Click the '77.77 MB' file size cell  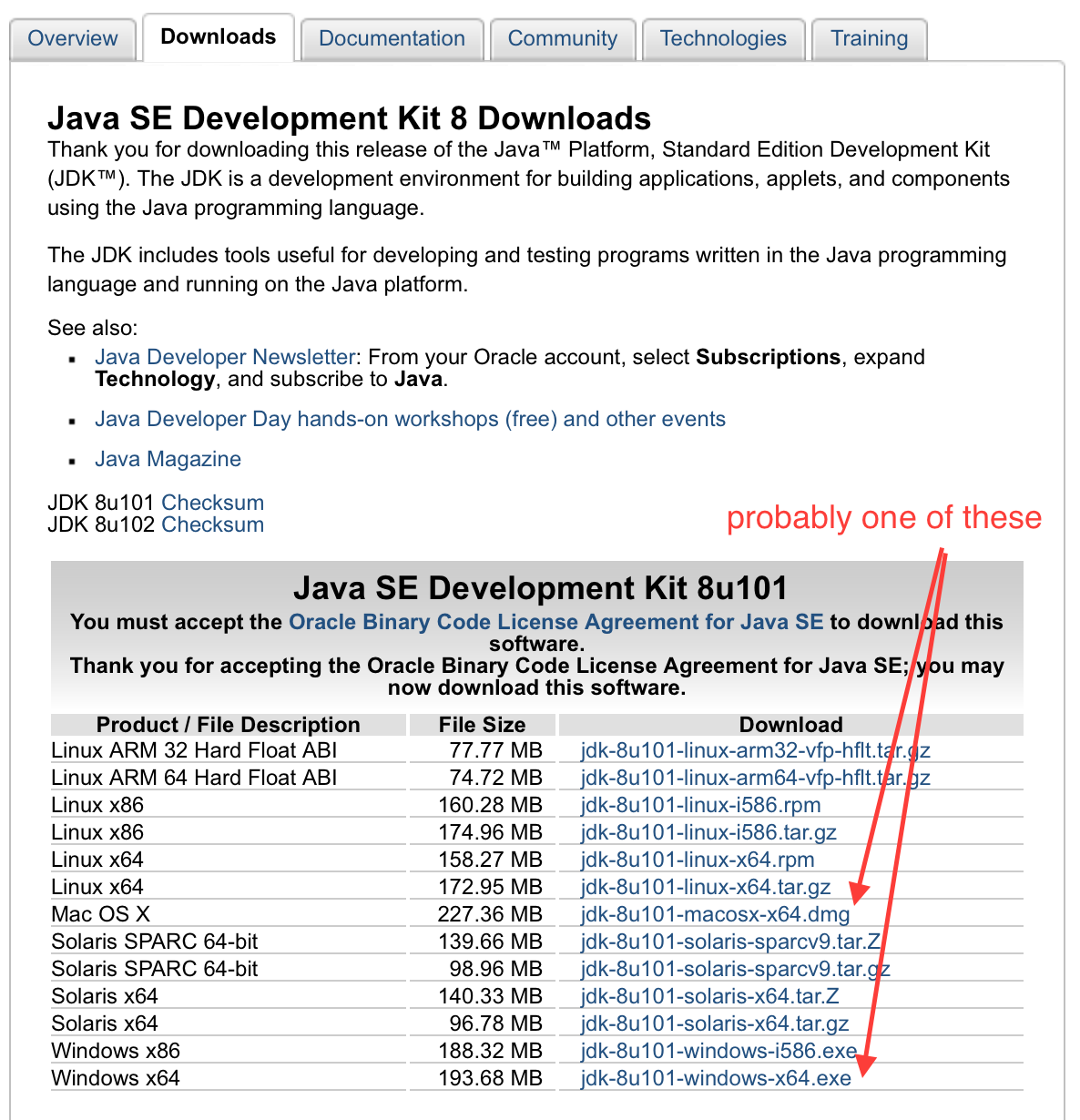482,750
